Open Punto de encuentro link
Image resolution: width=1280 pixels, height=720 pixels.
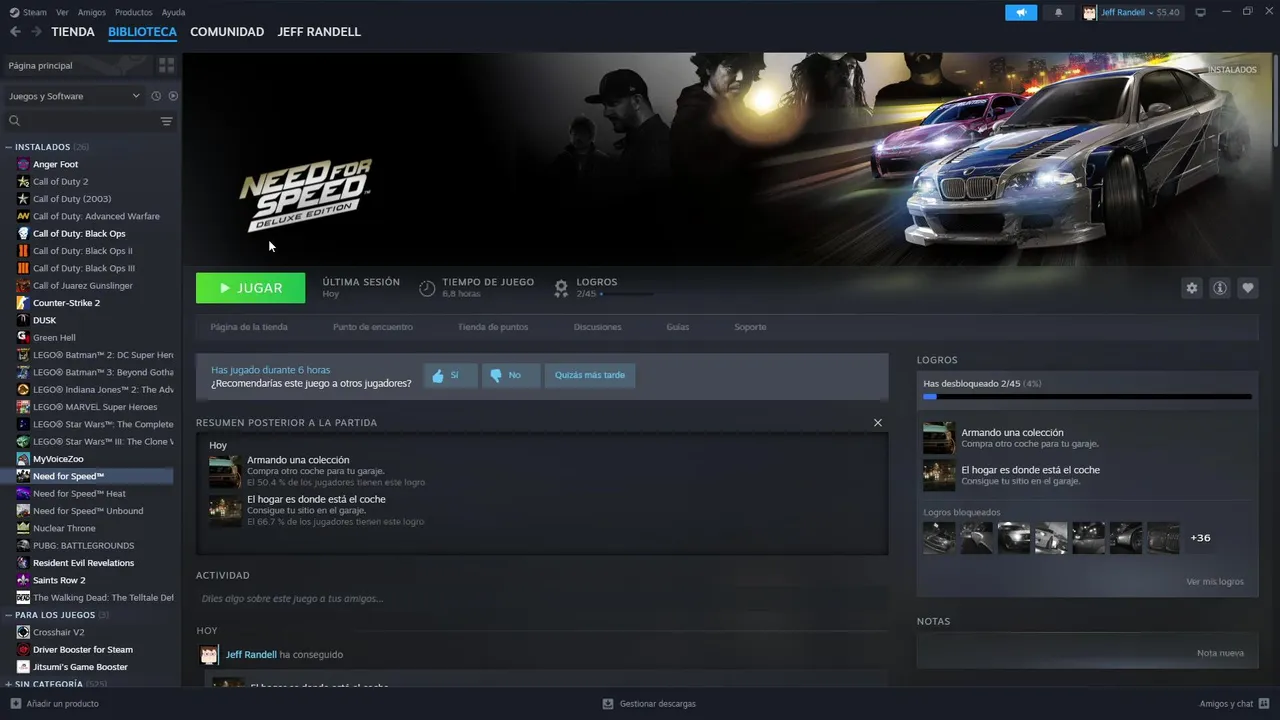(373, 327)
